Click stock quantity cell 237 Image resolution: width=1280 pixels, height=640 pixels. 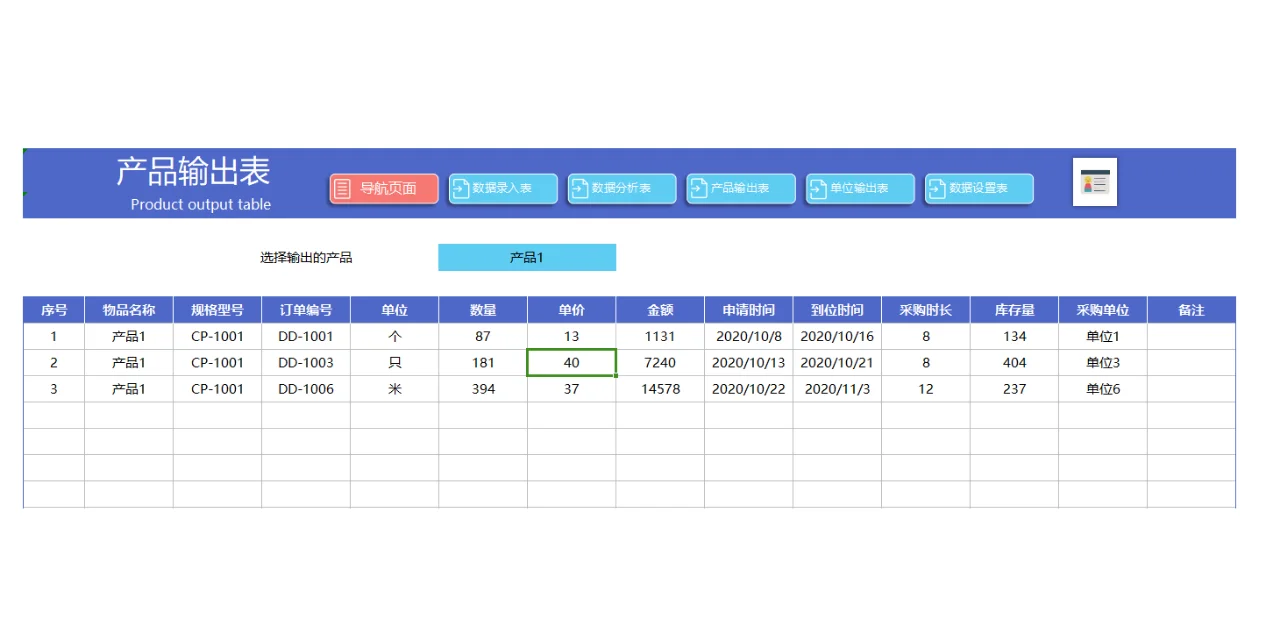pyautogui.click(x=1014, y=389)
